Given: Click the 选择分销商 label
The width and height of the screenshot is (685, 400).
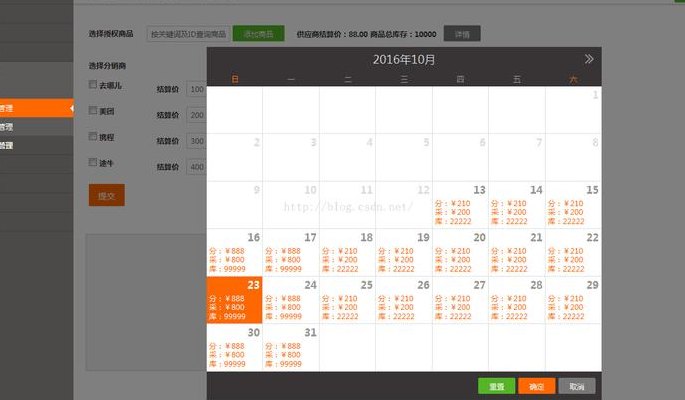Looking at the screenshot, I should tap(107, 66).
